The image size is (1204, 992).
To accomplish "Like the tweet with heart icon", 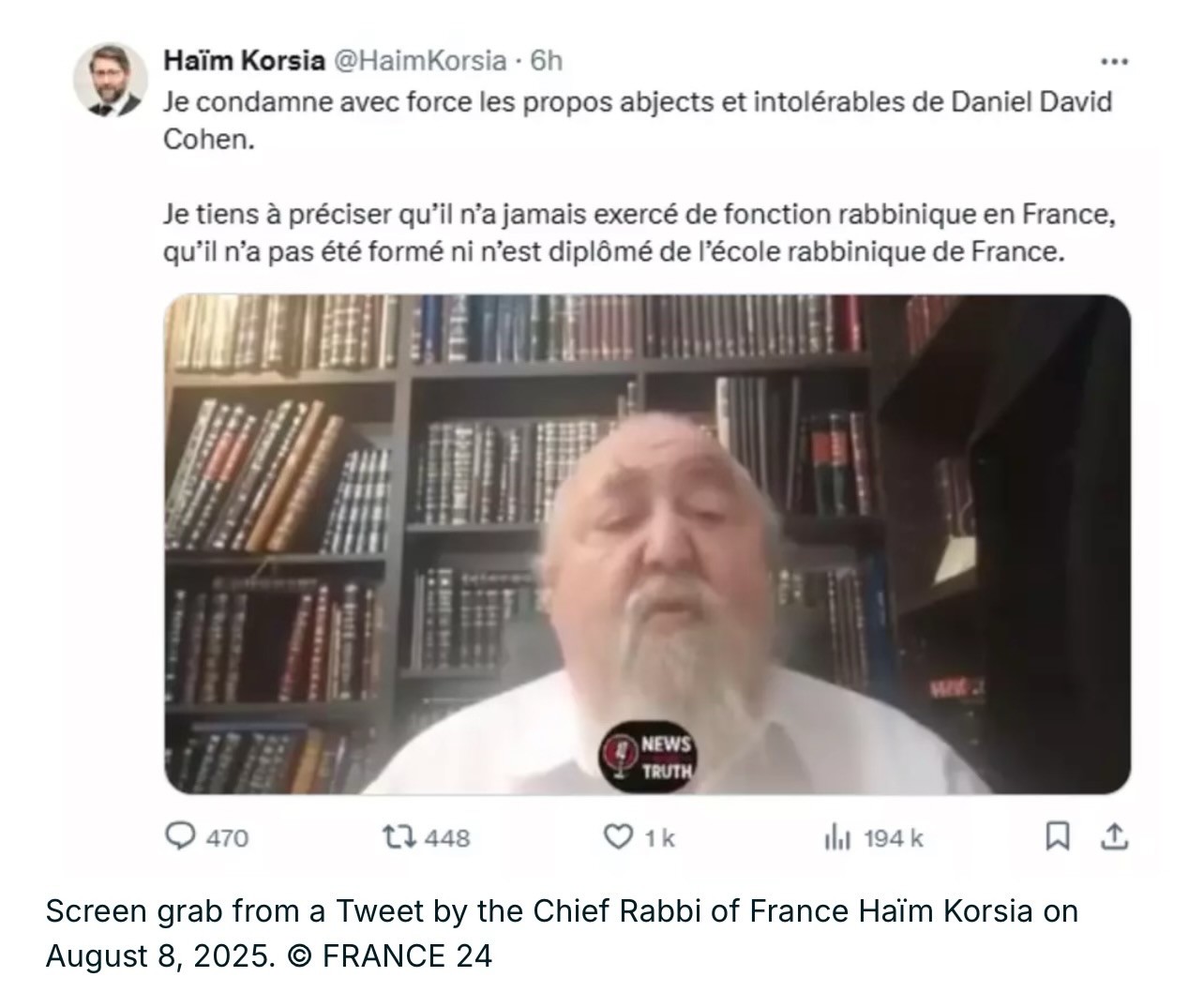I will click(617, 836).
